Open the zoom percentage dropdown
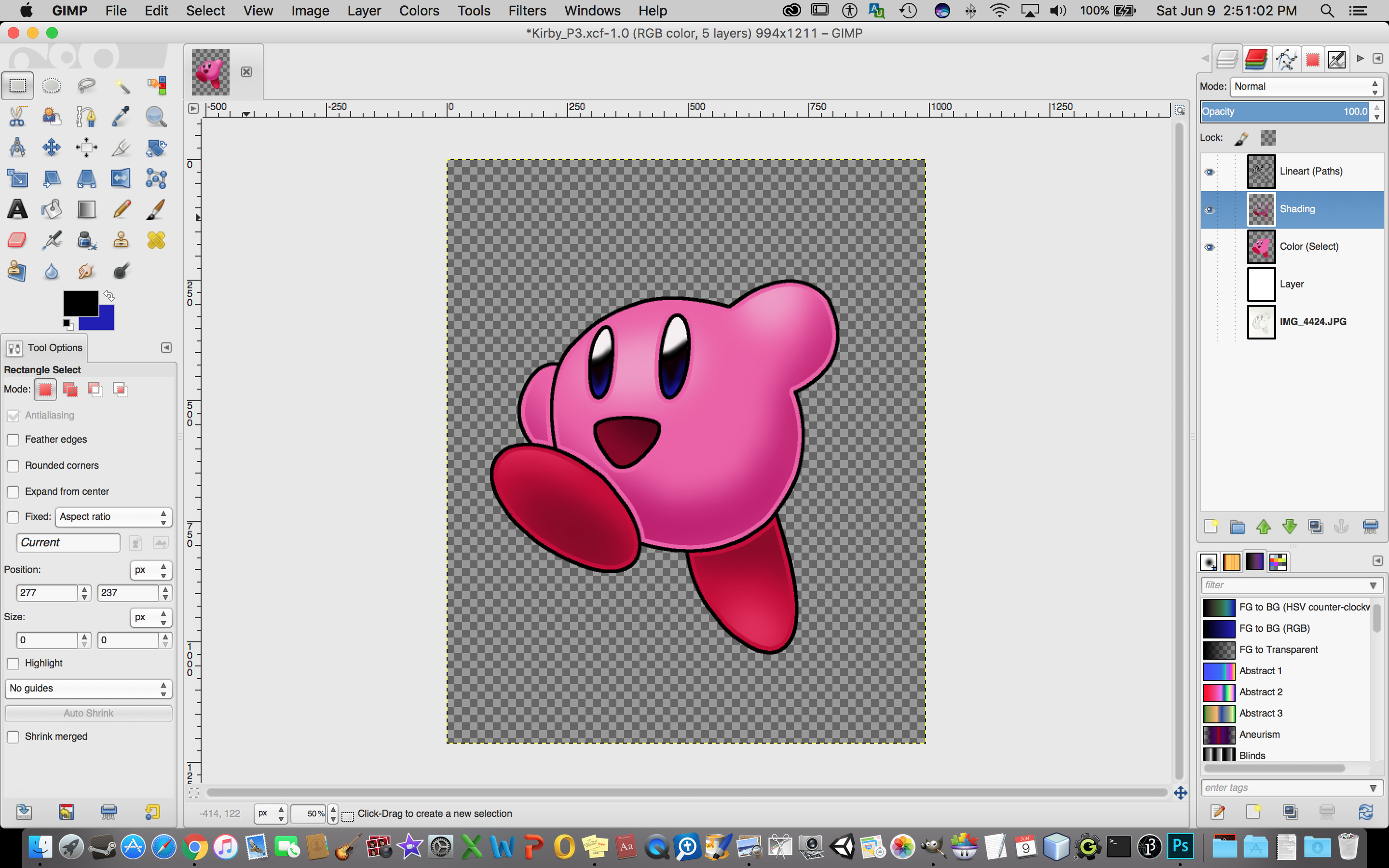 333,814
